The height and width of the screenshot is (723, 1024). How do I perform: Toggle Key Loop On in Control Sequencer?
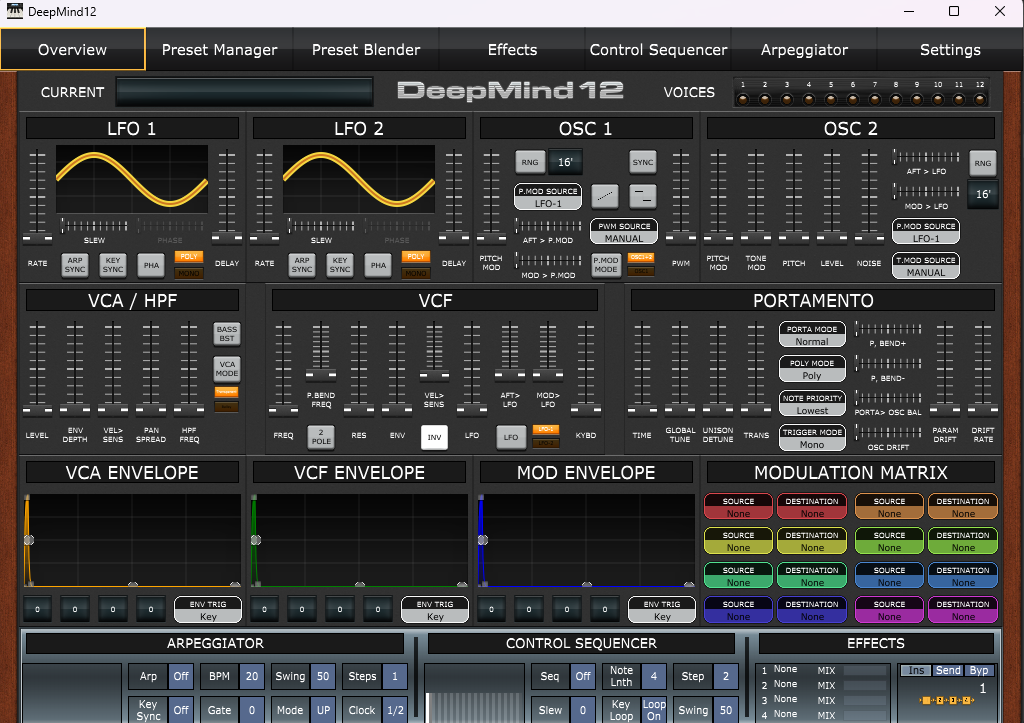tap(654, 710)
